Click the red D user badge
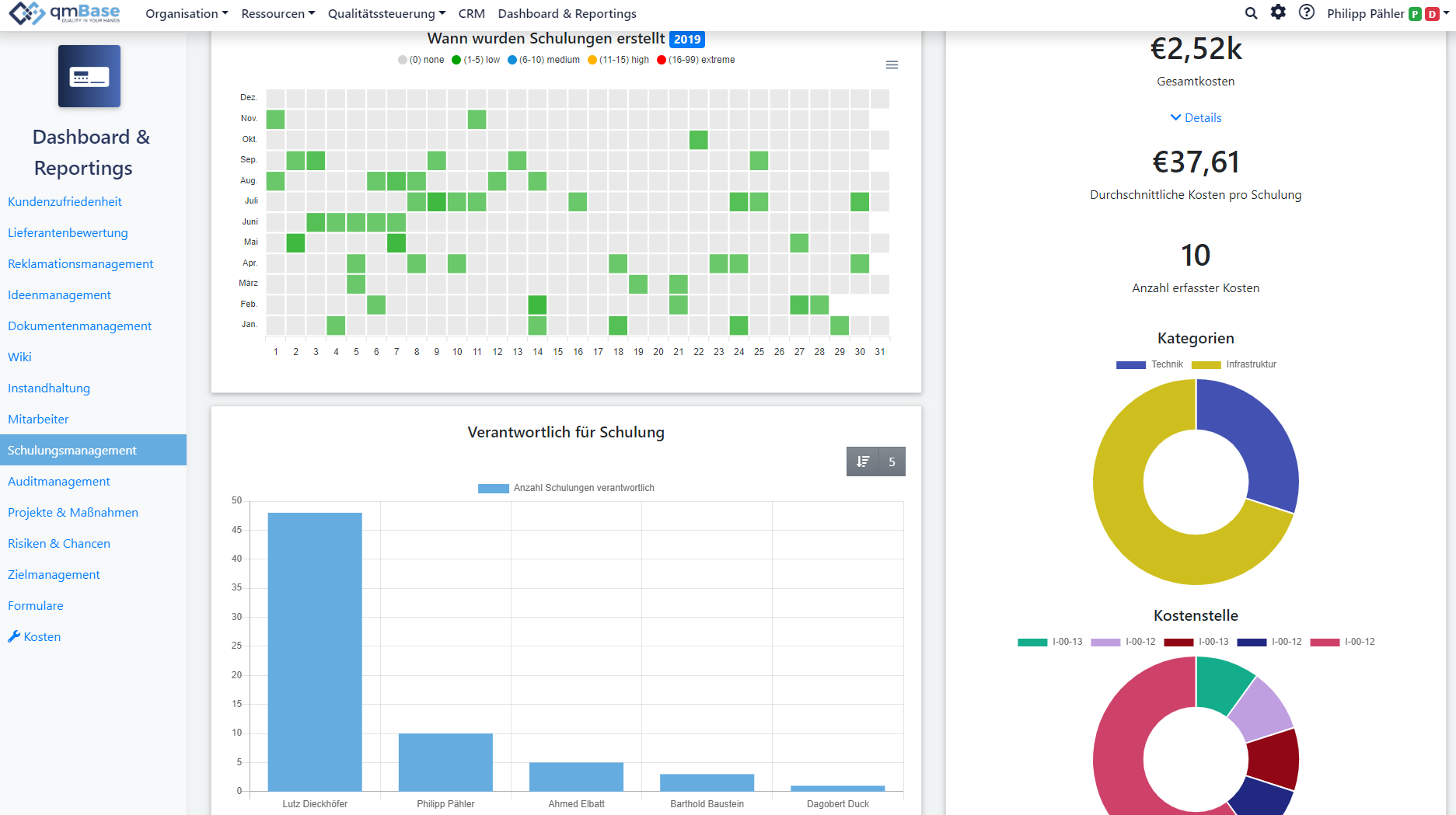 (1432, 14)
